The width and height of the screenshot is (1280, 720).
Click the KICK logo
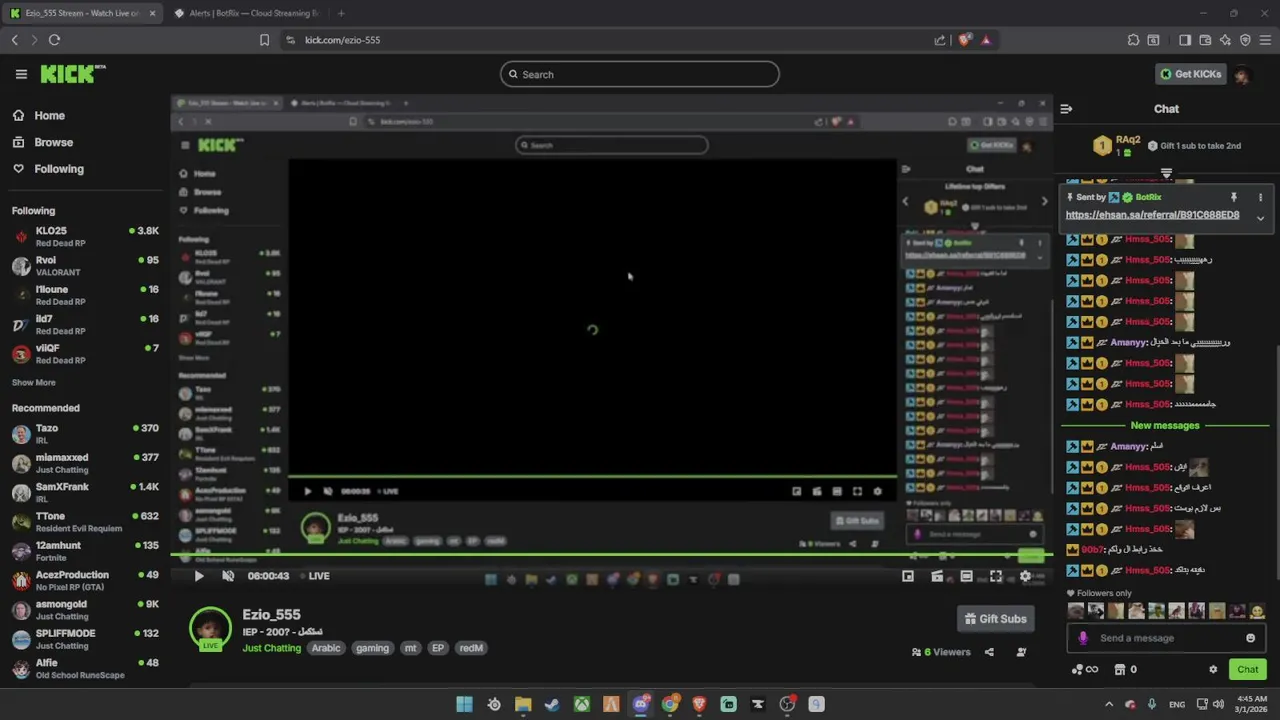coord(72,74)
